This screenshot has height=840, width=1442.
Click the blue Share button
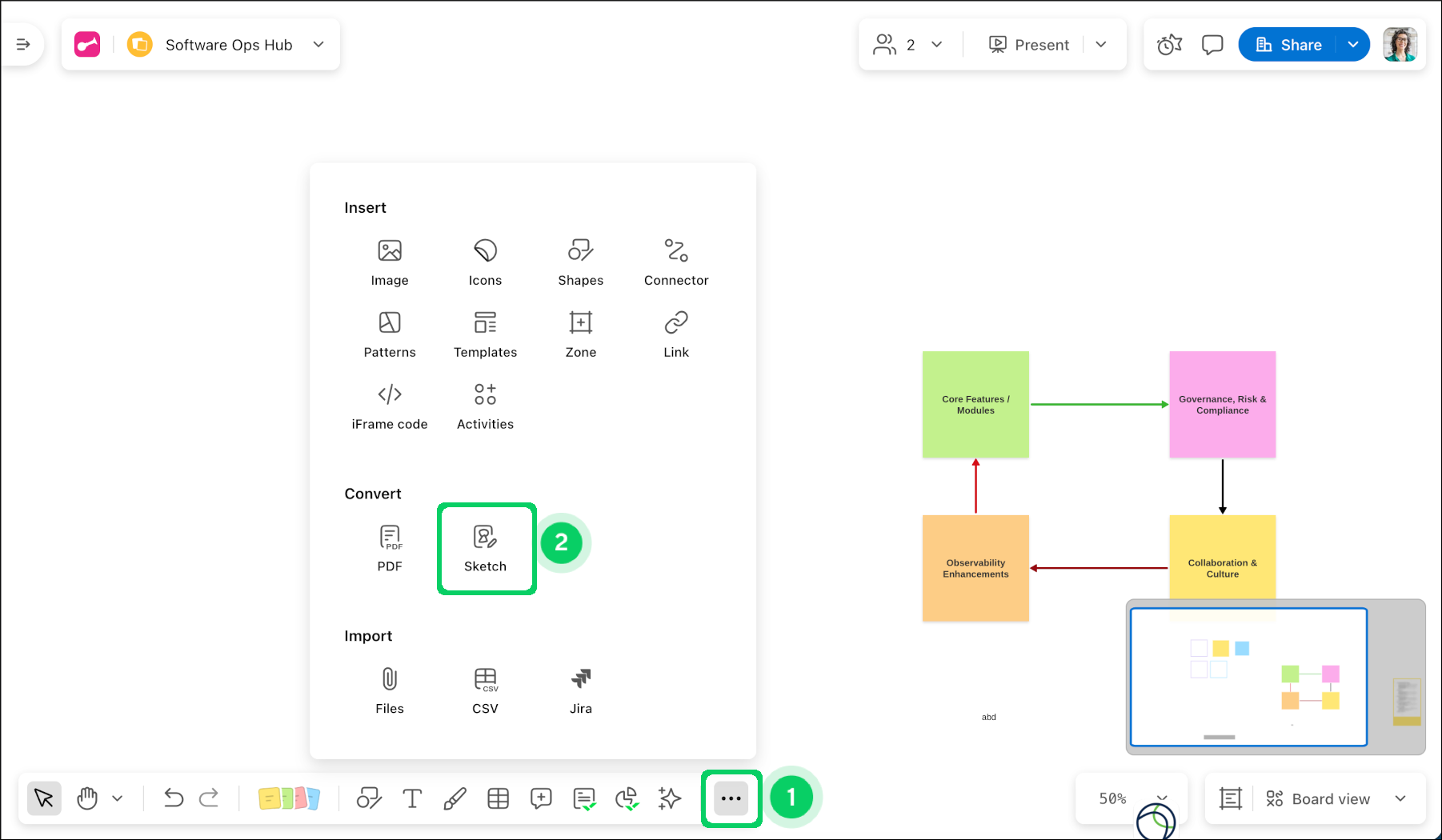point(1288,45)
